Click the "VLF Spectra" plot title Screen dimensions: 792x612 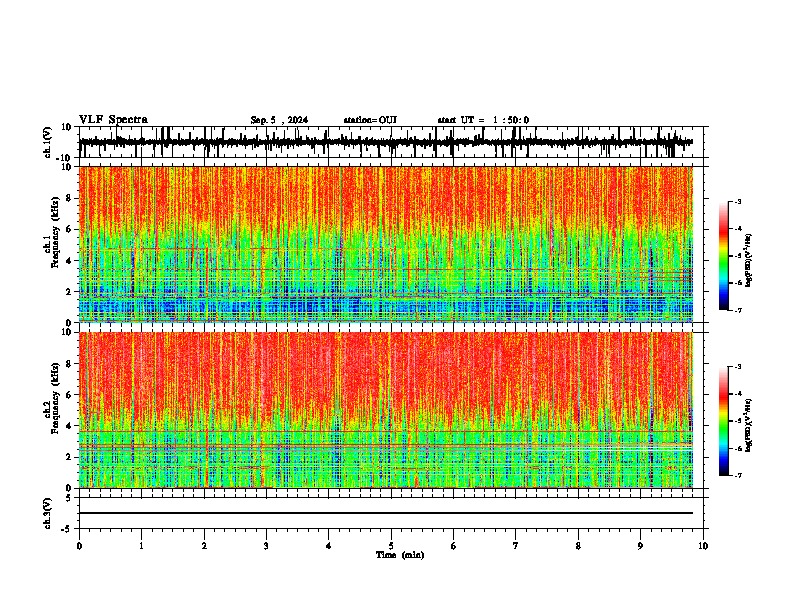point(113,120)
